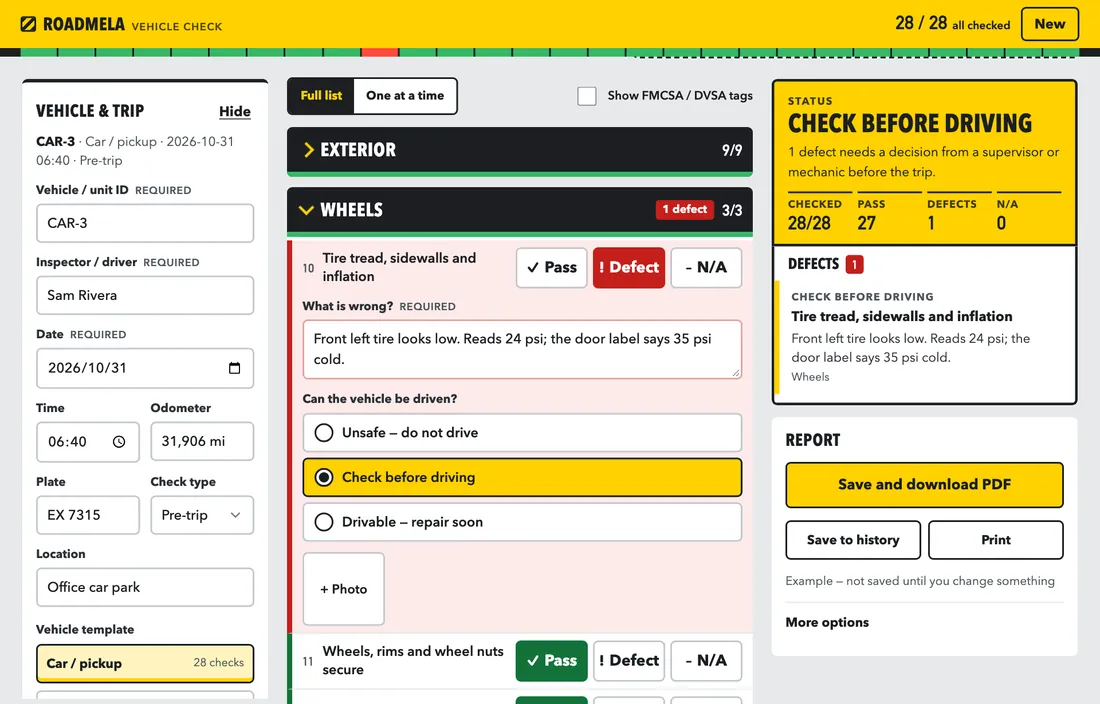Click the 28 checks label on template
The height and width of the screenshot is (704, 1100).
(x=218, y=663)
